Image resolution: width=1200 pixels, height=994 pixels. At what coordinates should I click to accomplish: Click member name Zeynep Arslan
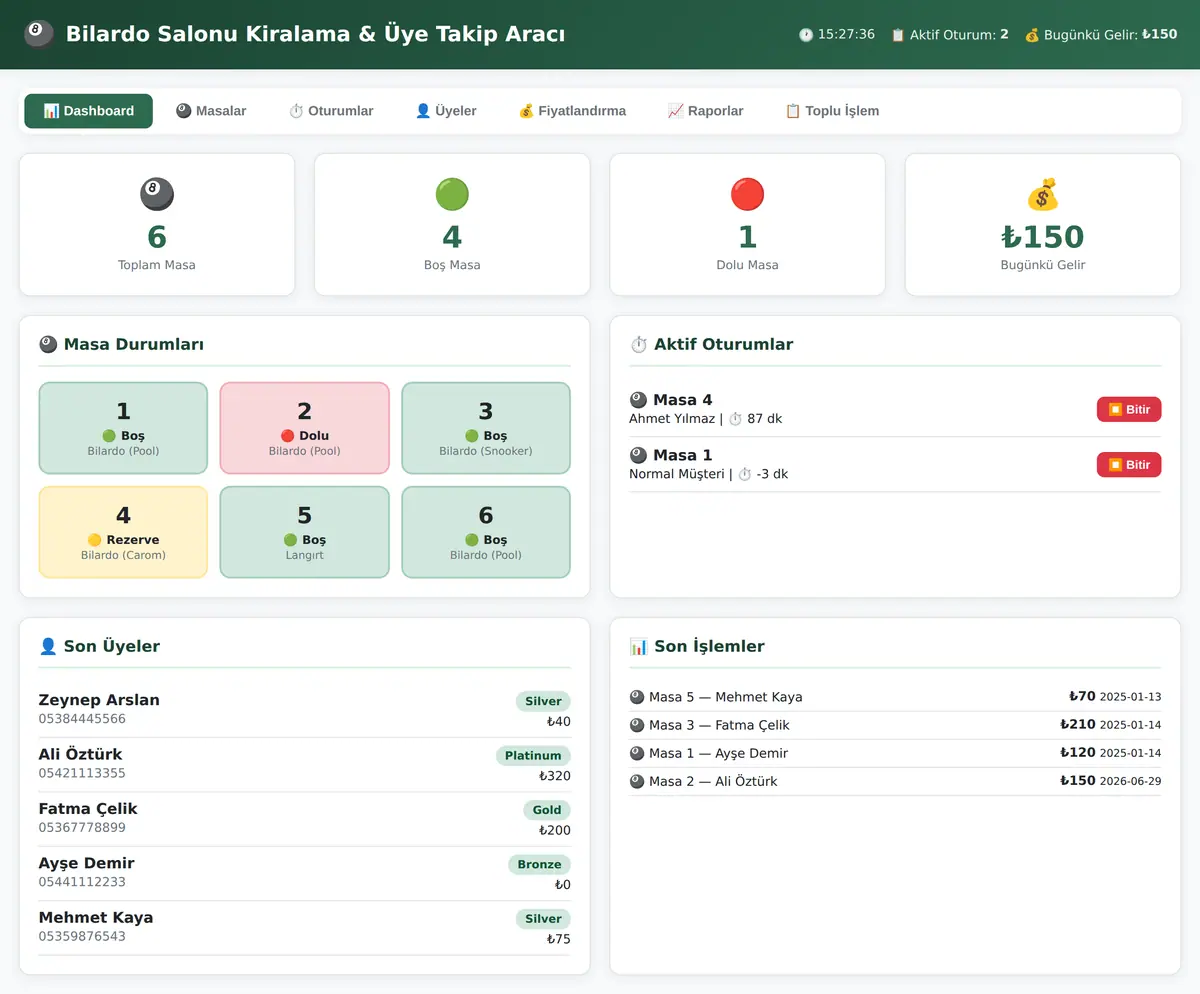99,700
